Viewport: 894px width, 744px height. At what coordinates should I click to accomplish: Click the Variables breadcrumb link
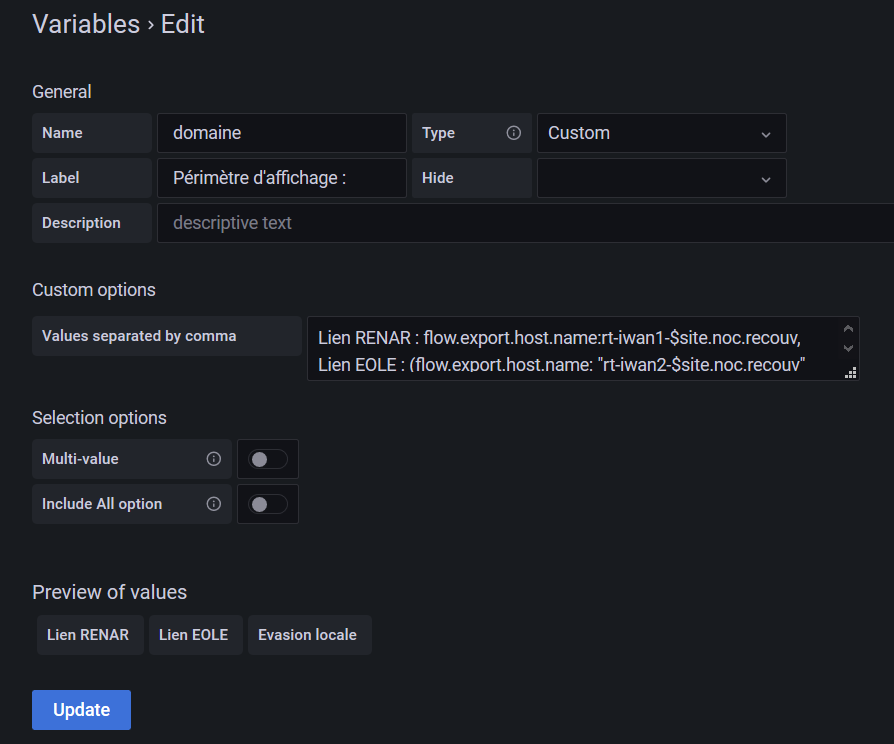[86, 24]
